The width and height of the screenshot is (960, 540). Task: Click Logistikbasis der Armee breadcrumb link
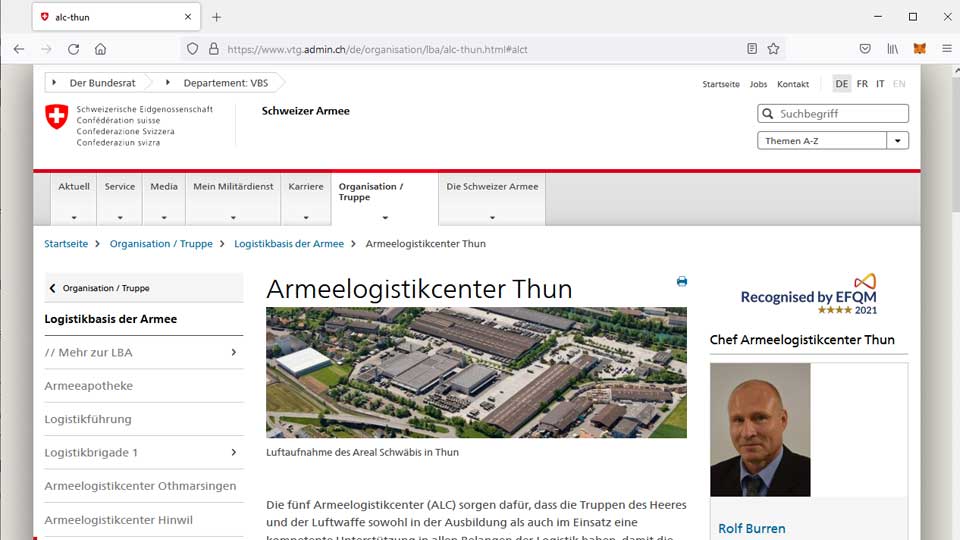click(289, 244)
